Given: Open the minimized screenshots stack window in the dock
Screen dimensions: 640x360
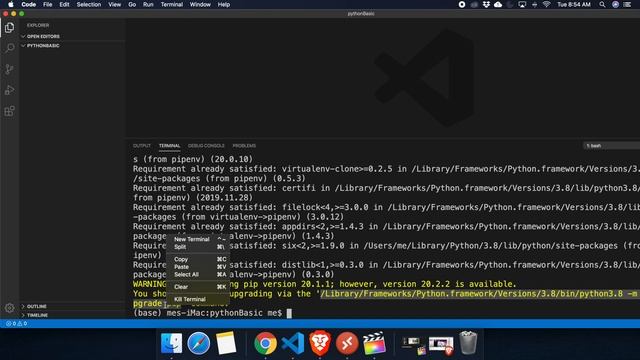Looking at the screenshot, I should (x=413, y=345).
